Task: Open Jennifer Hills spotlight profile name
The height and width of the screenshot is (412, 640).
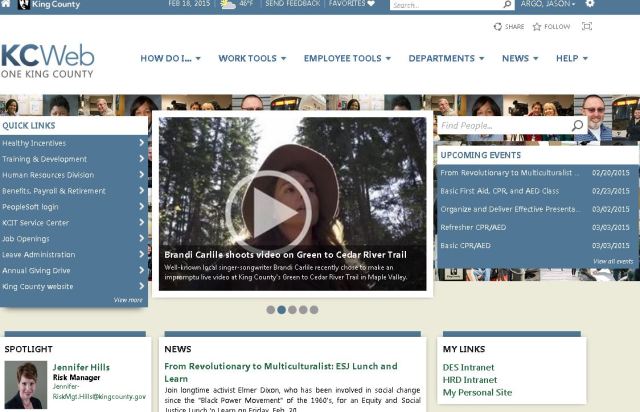Action: [x=81, y=367]
